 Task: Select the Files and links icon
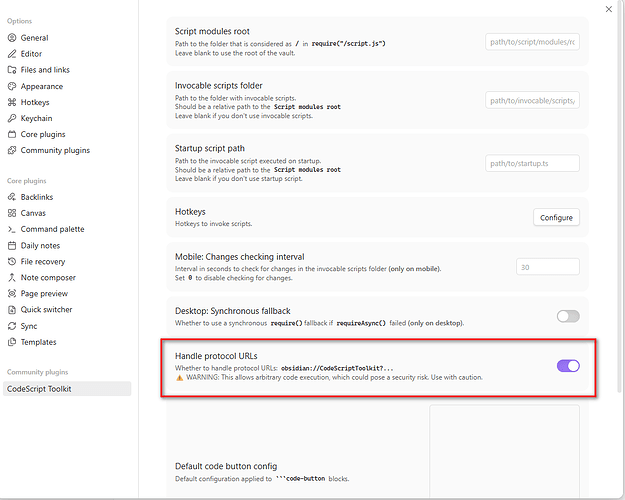click(x=12, y=70)
